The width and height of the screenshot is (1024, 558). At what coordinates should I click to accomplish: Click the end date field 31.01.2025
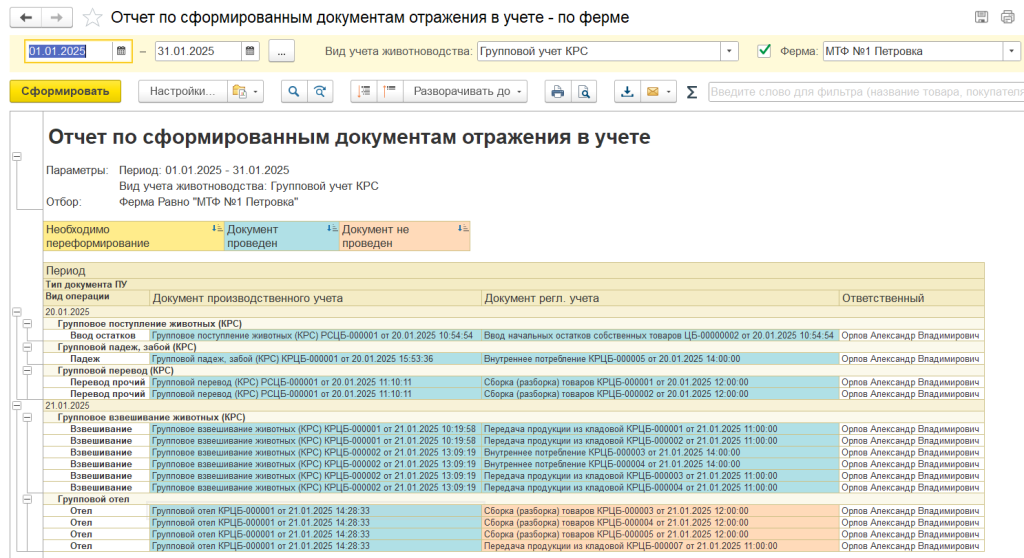coord(198,51)
